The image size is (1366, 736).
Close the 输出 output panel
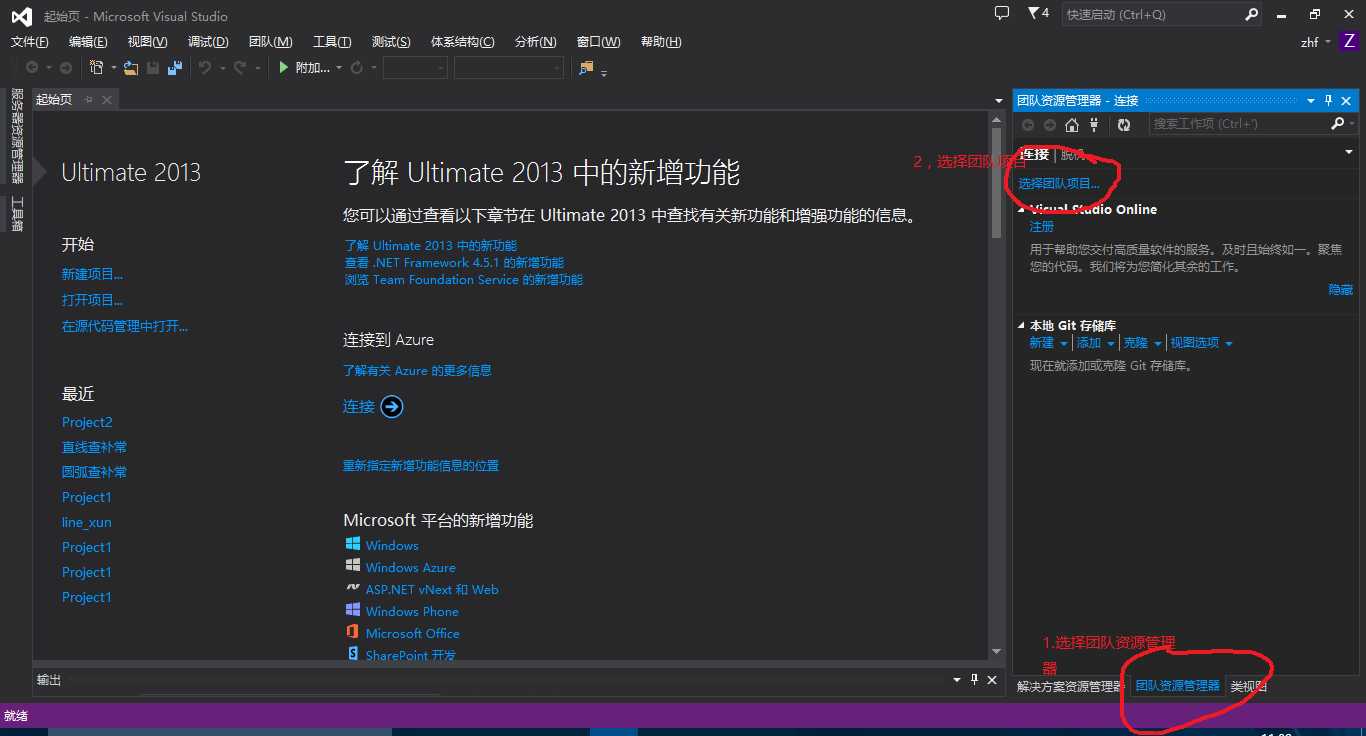click(x=992, y=680)
